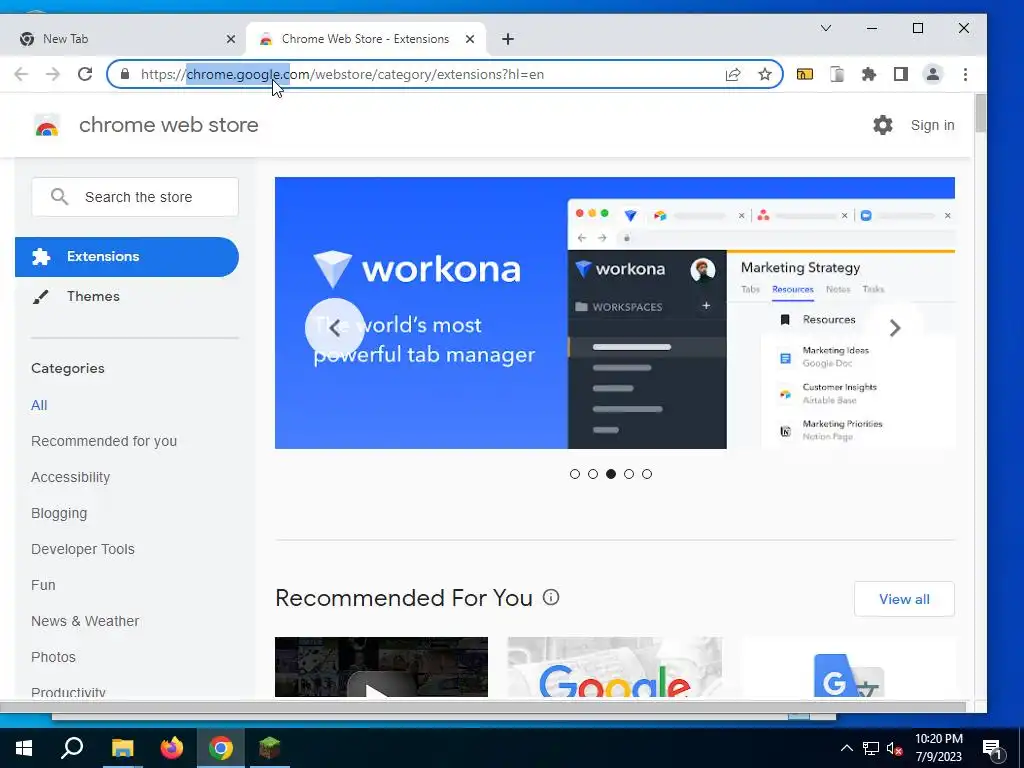
Task: Reload the current page
Action: click(x=85, y=74)
